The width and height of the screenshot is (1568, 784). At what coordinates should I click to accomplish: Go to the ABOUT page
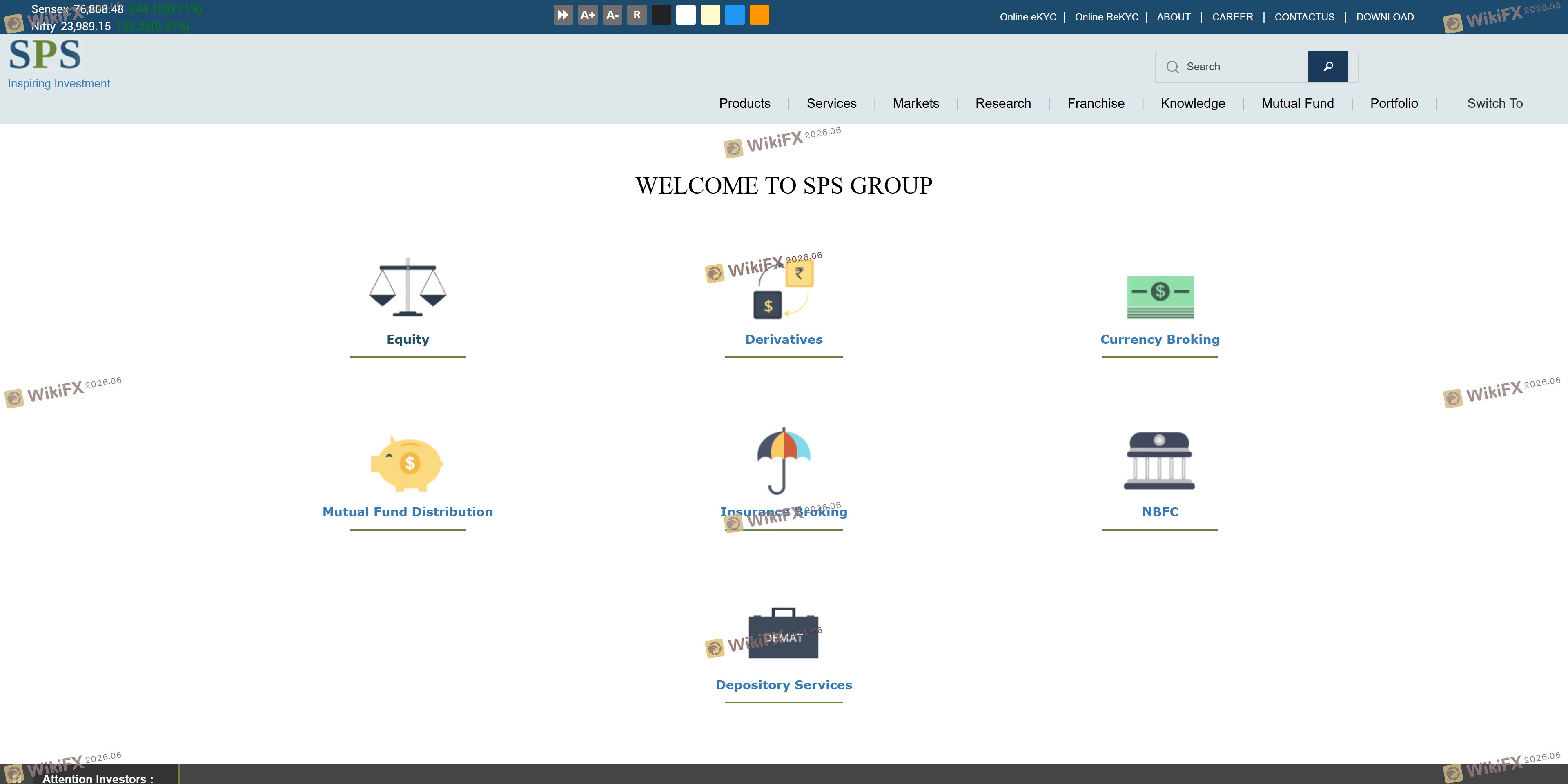1174,17
